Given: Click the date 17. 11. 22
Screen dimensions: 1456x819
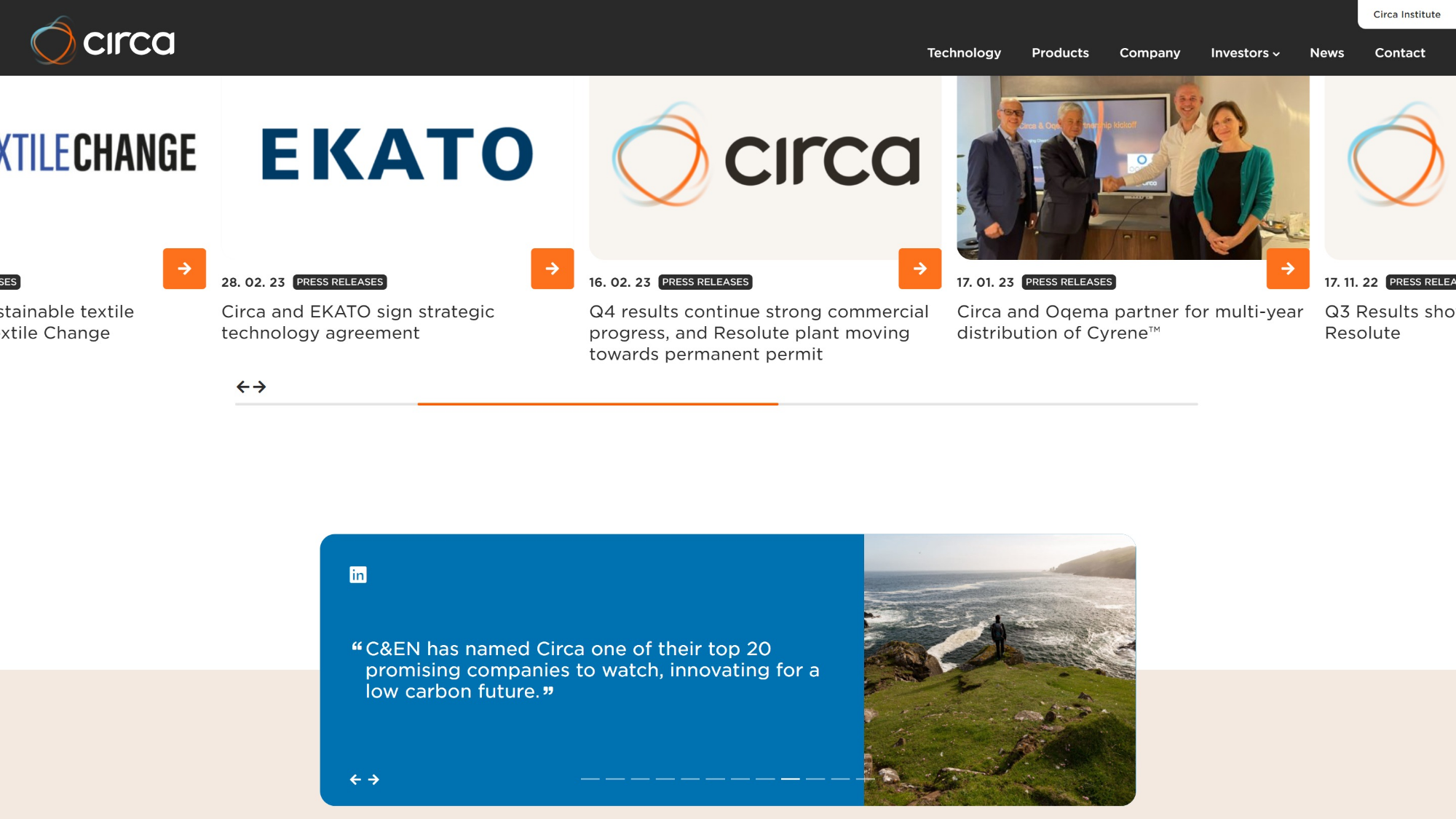Looking at the screenshot, I should coord(1351,282).
